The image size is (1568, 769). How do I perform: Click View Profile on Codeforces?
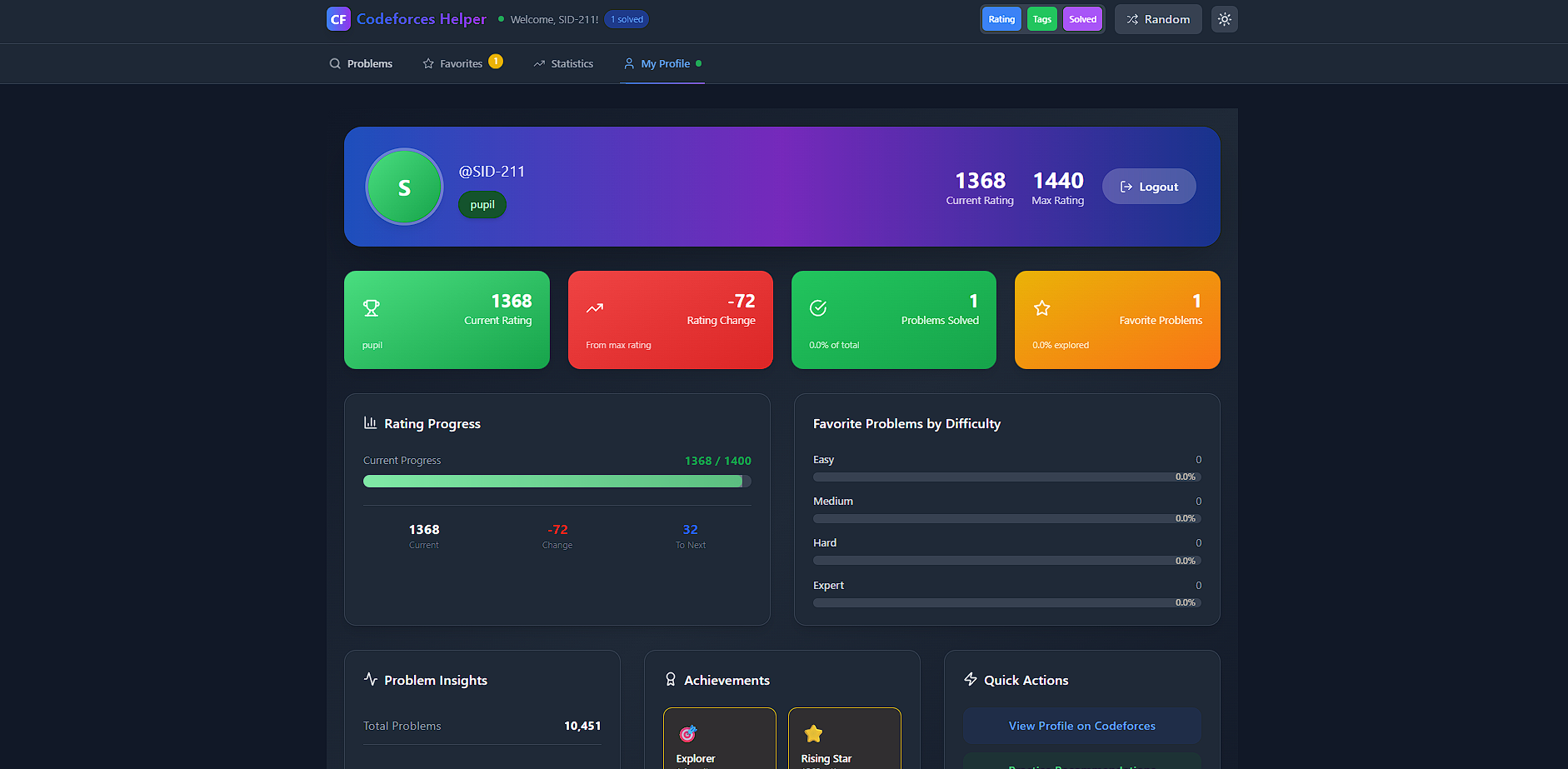pyautogui.click(x=1081, y=726)
